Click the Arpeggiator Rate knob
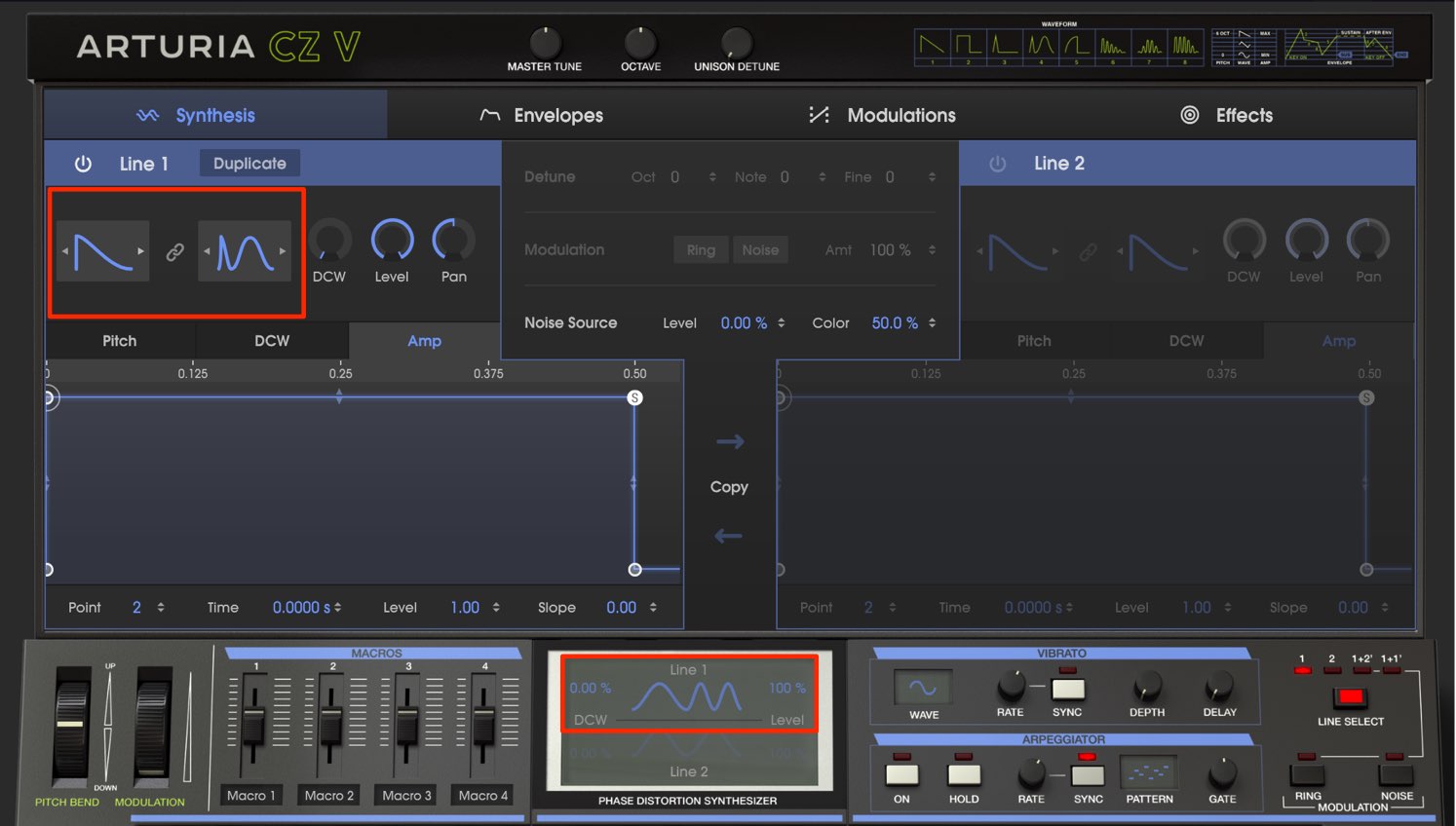Image resolution: width=1456 pixels, height=826 pixels. (x=1031, y=774)
